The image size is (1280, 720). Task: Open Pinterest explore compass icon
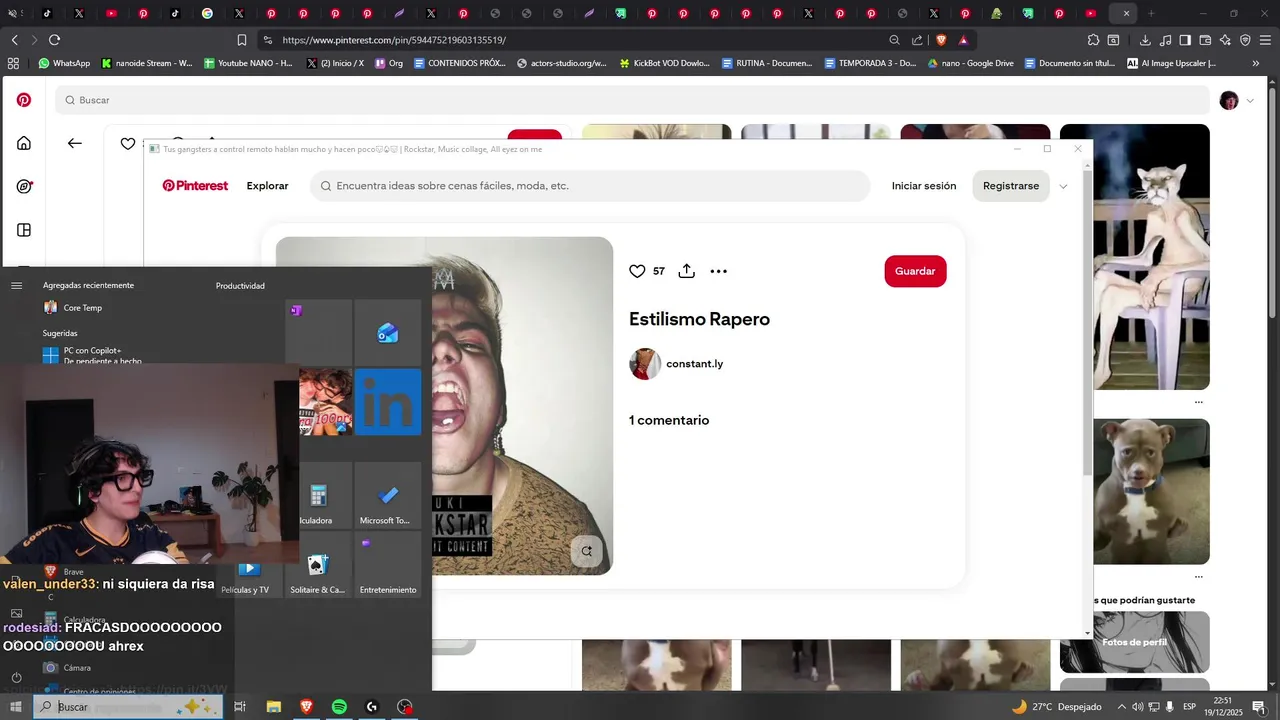[24, 186]
